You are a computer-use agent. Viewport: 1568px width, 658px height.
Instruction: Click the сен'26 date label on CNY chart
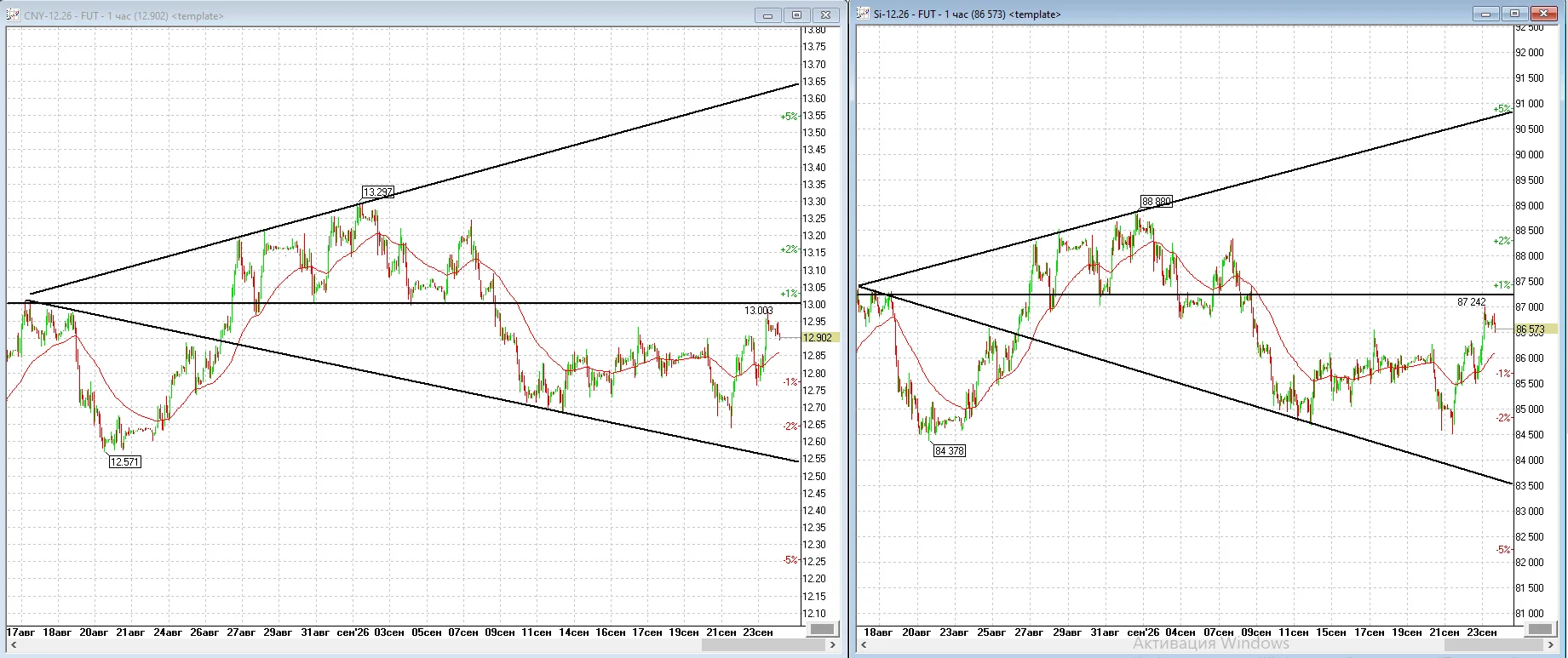[x=353, y=632]
